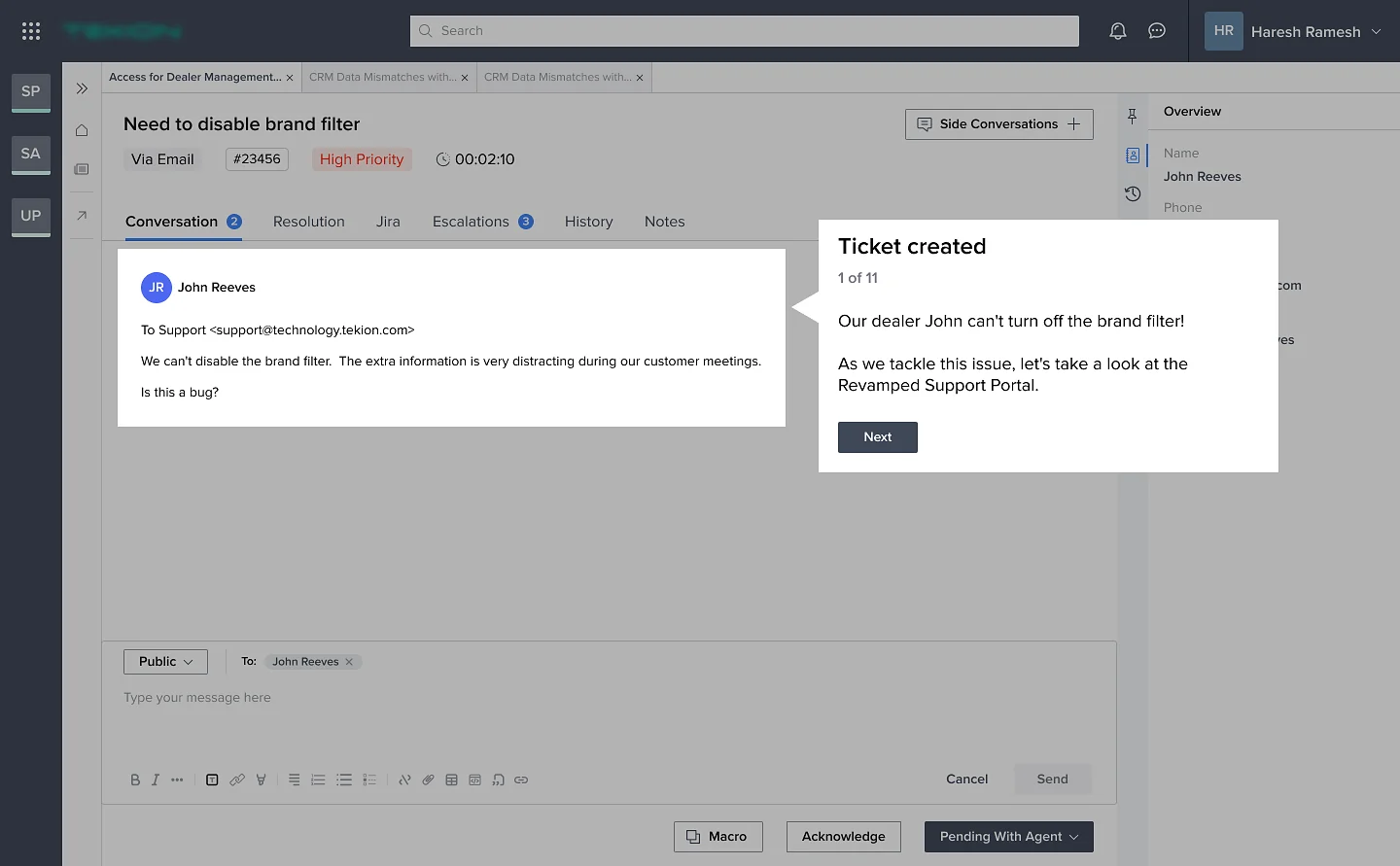
Task: Expand the sidebar with double-chevron icon
Action: [82, 88]
